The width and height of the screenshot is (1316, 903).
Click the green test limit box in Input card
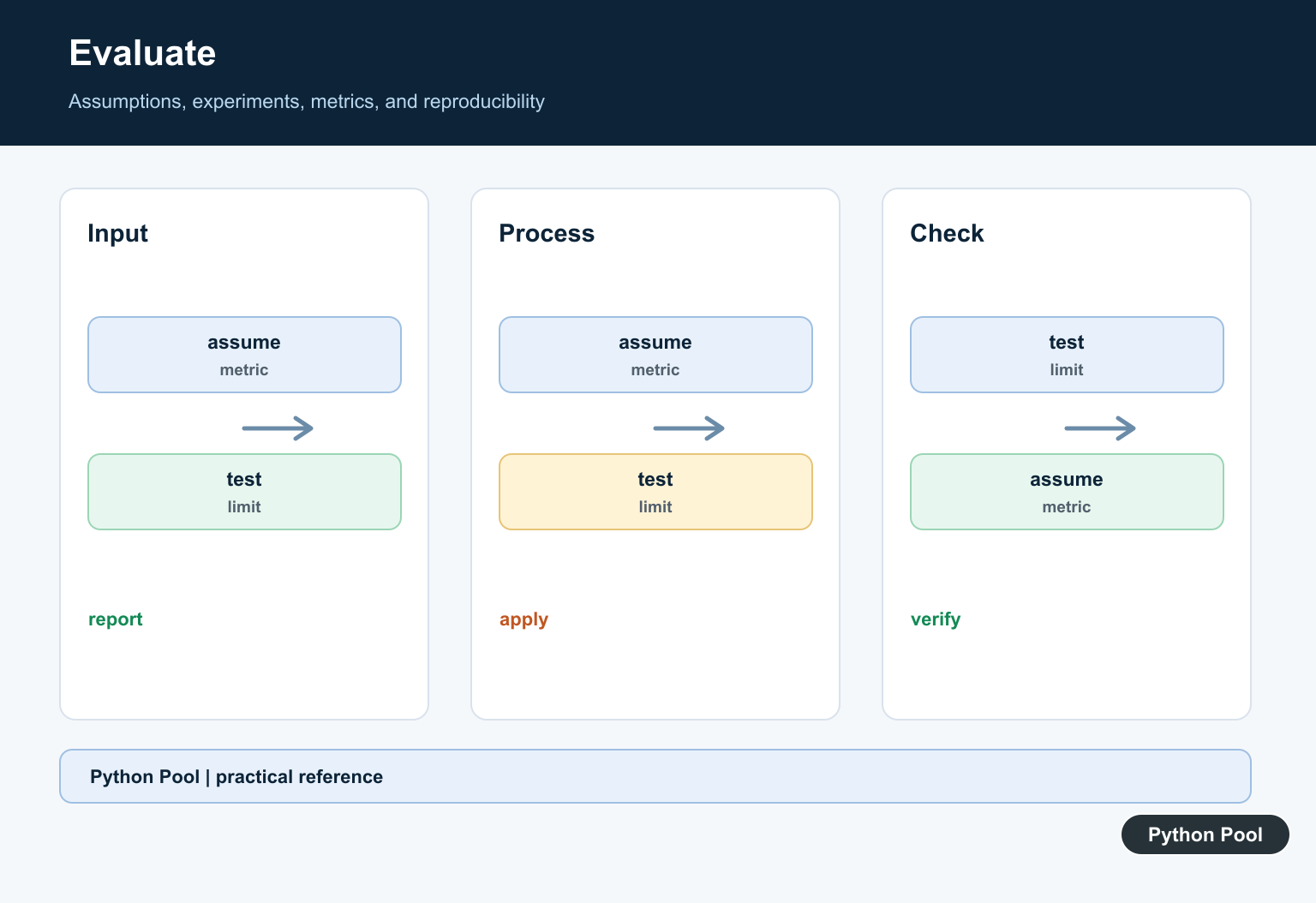(x=244, y=492)
